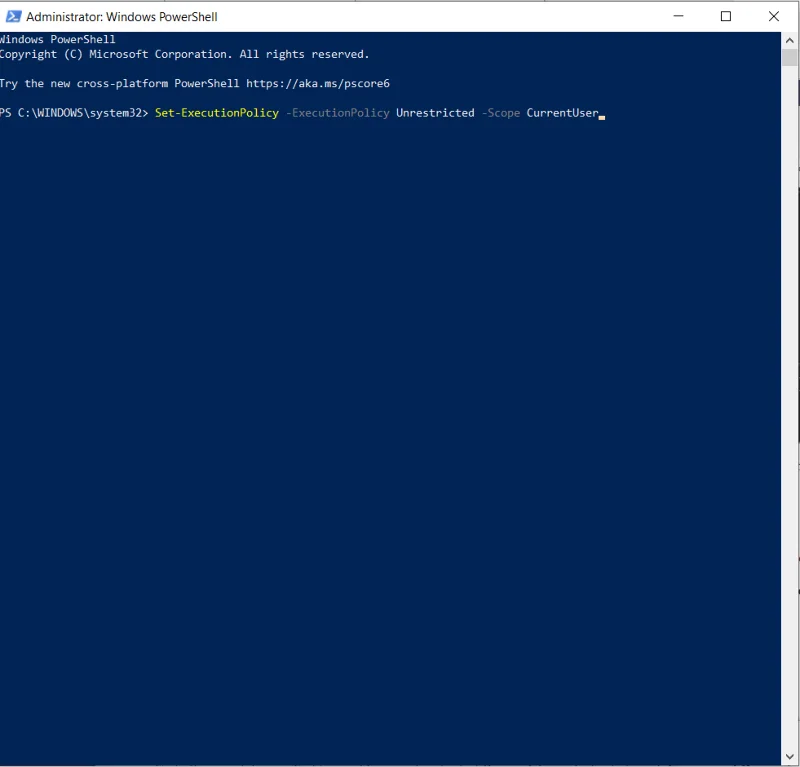Click the word Unrestricted in the command

click(x=435, y=113)
